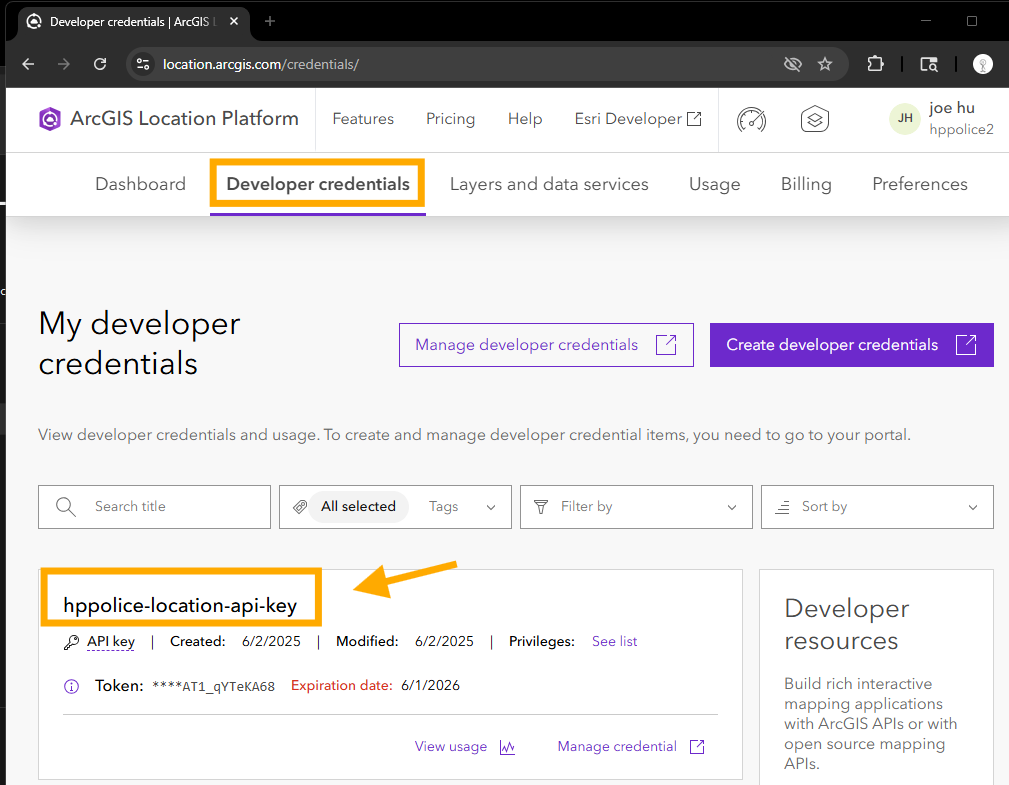Viewport: 1009px width, 785px height.
Task: Click the browser address bar URL
Action: [261, 64]
